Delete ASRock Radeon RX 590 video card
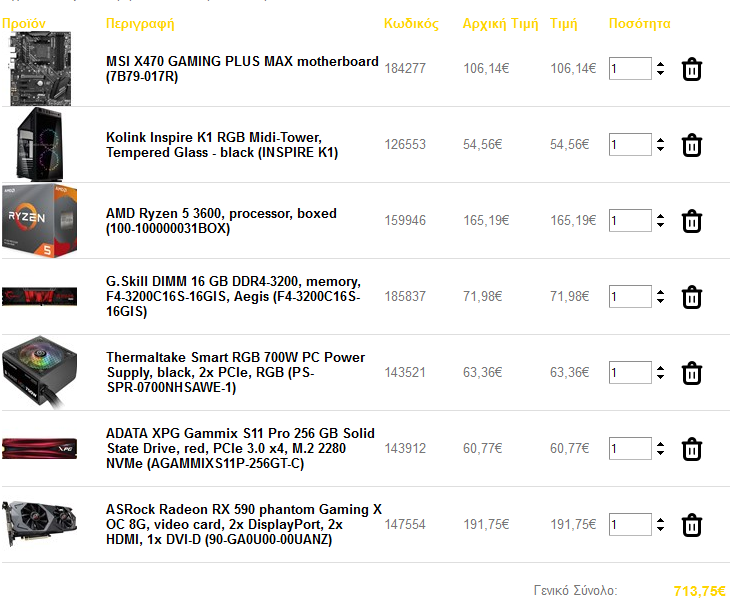Image resolution: width=739 pixels, height=606 pixels. (691, 525)
